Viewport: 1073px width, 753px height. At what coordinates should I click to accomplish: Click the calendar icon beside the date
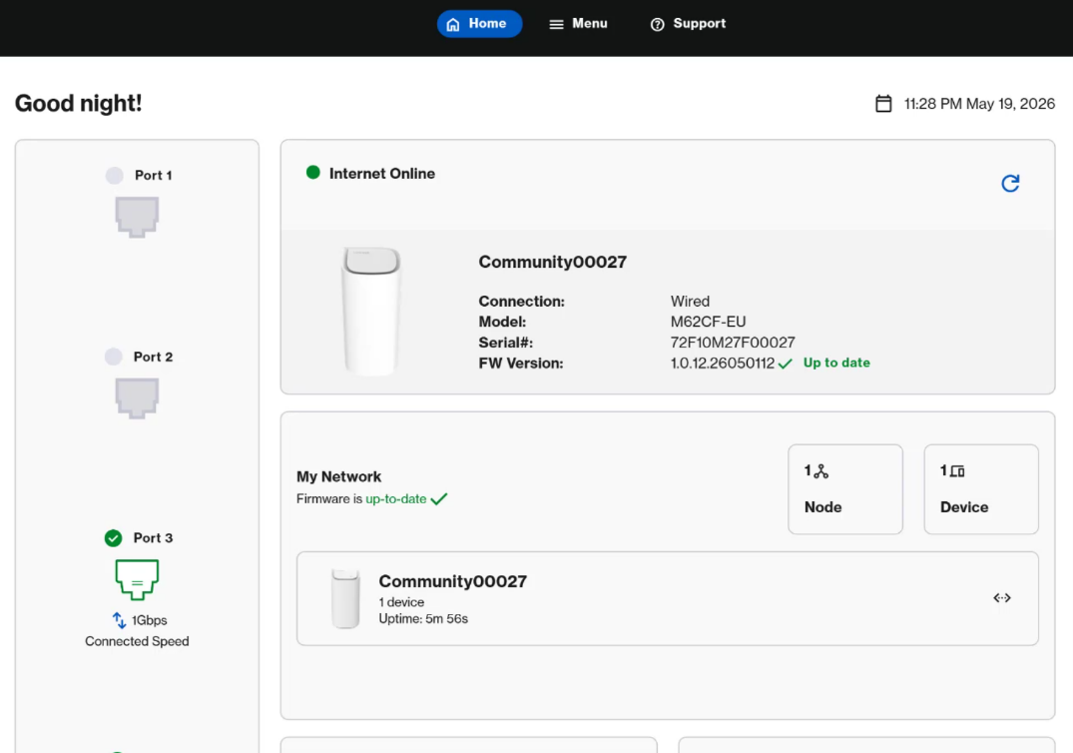883,103
